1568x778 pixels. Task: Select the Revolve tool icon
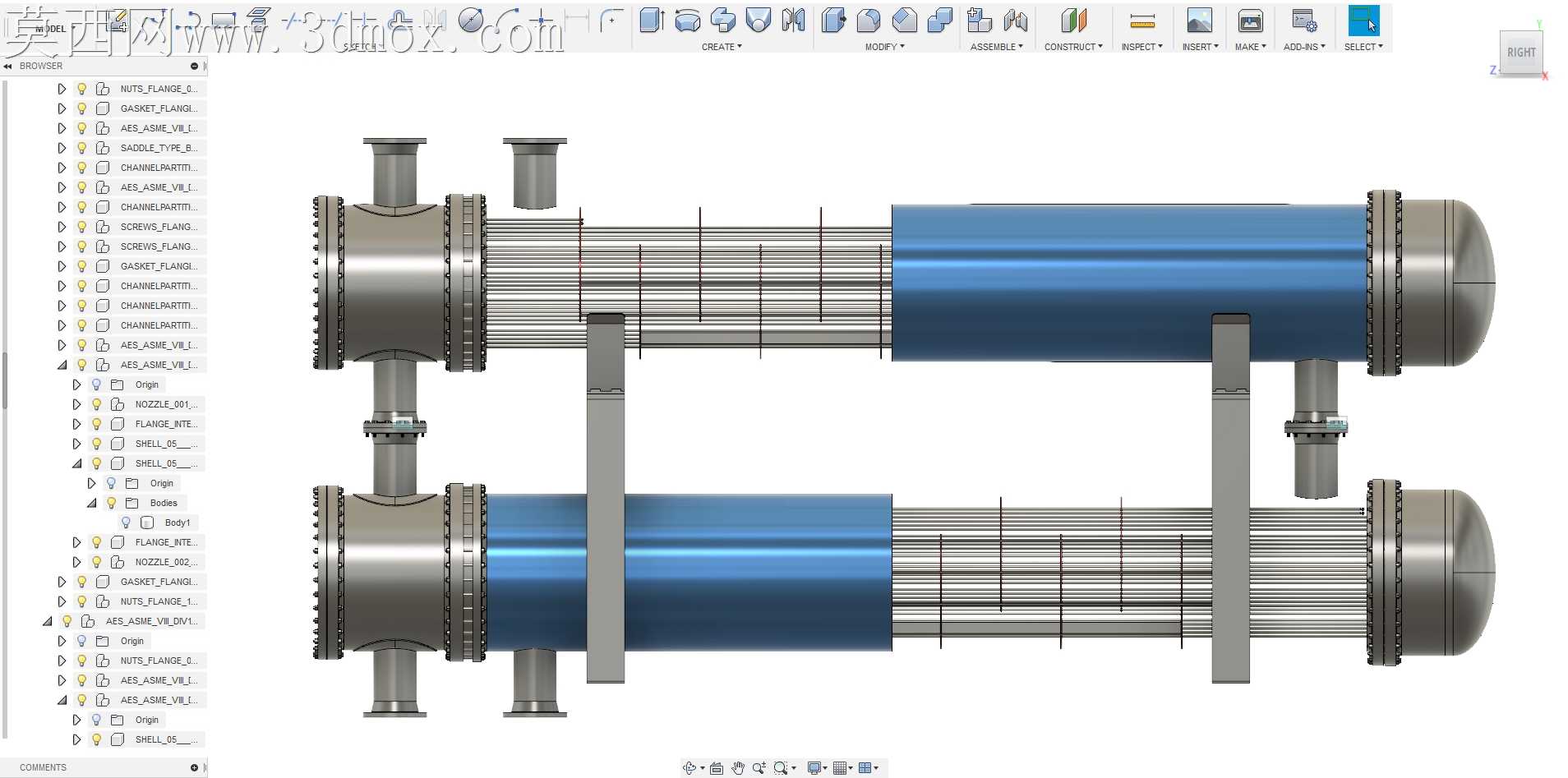click(687, 21)
